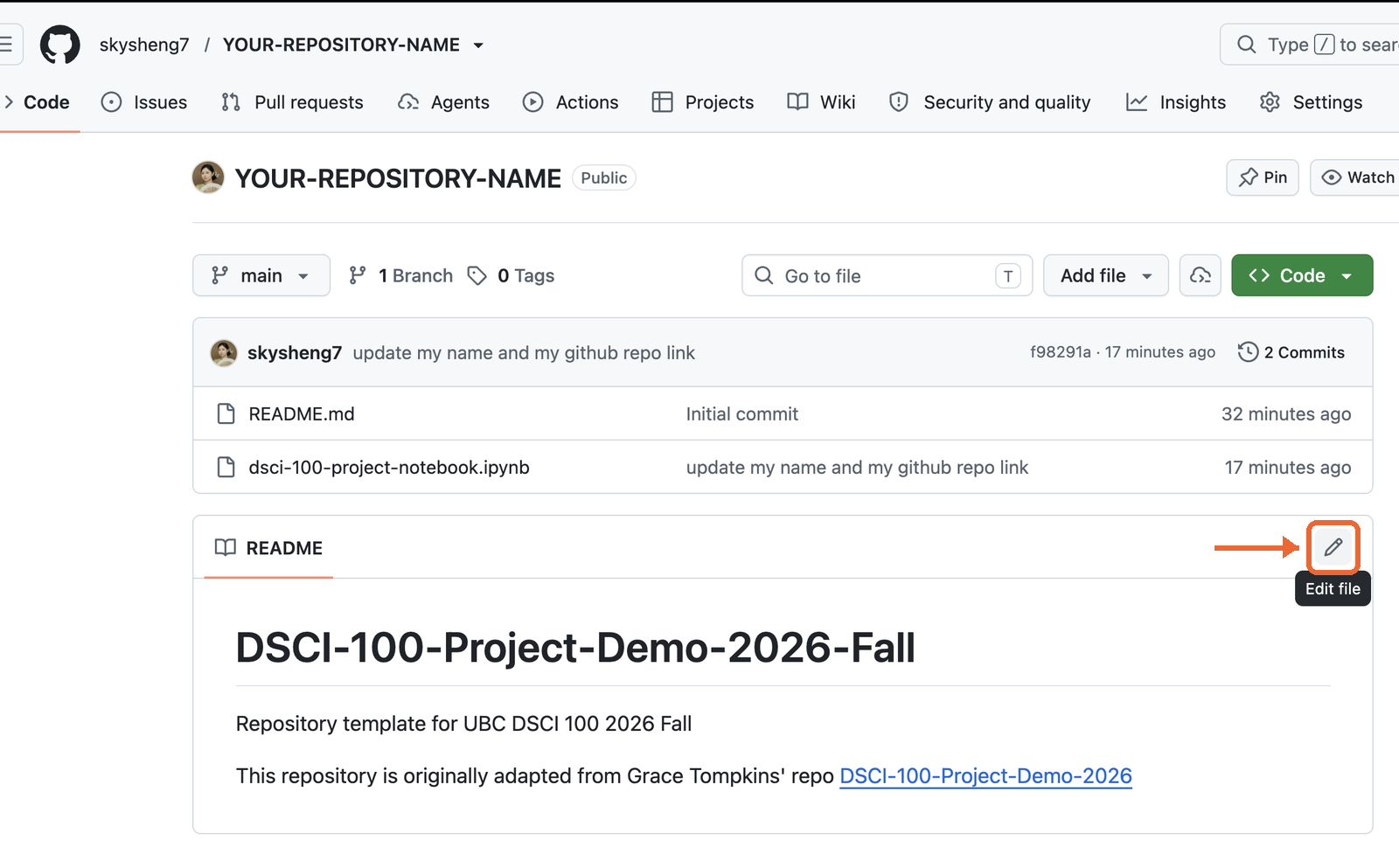Image resolution: width=1399 pixels, height=868 pixels.
Task: Click the header search box
Action: tap(1310, 45)
